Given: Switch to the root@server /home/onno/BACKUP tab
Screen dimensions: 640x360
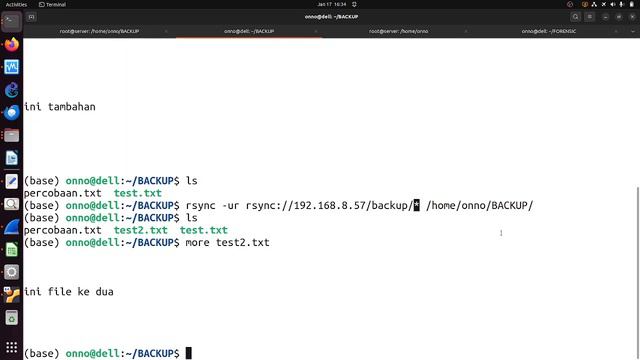Looking at the screenshot, I should coord(99,31).
